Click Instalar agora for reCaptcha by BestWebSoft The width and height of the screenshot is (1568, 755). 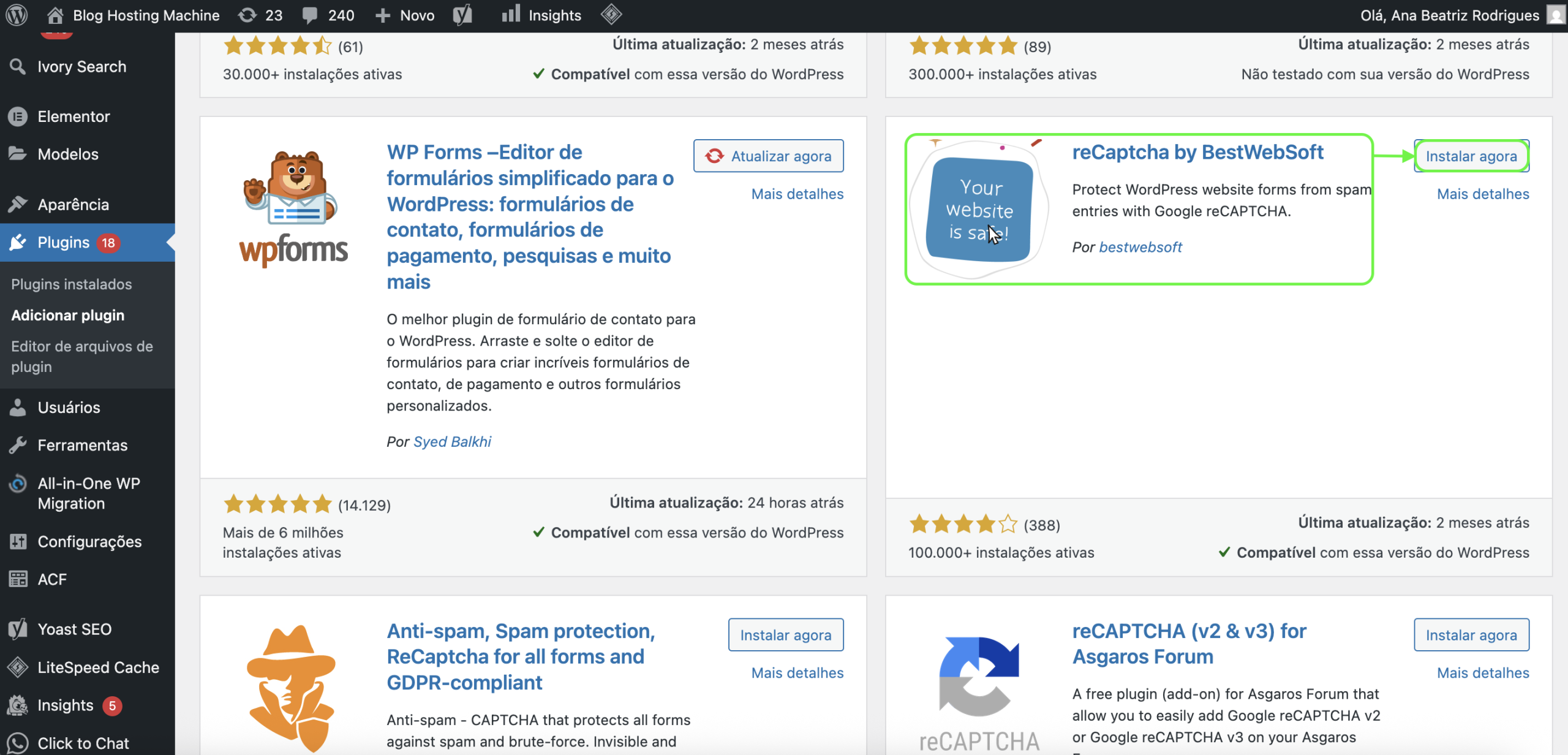(1471, 156)
